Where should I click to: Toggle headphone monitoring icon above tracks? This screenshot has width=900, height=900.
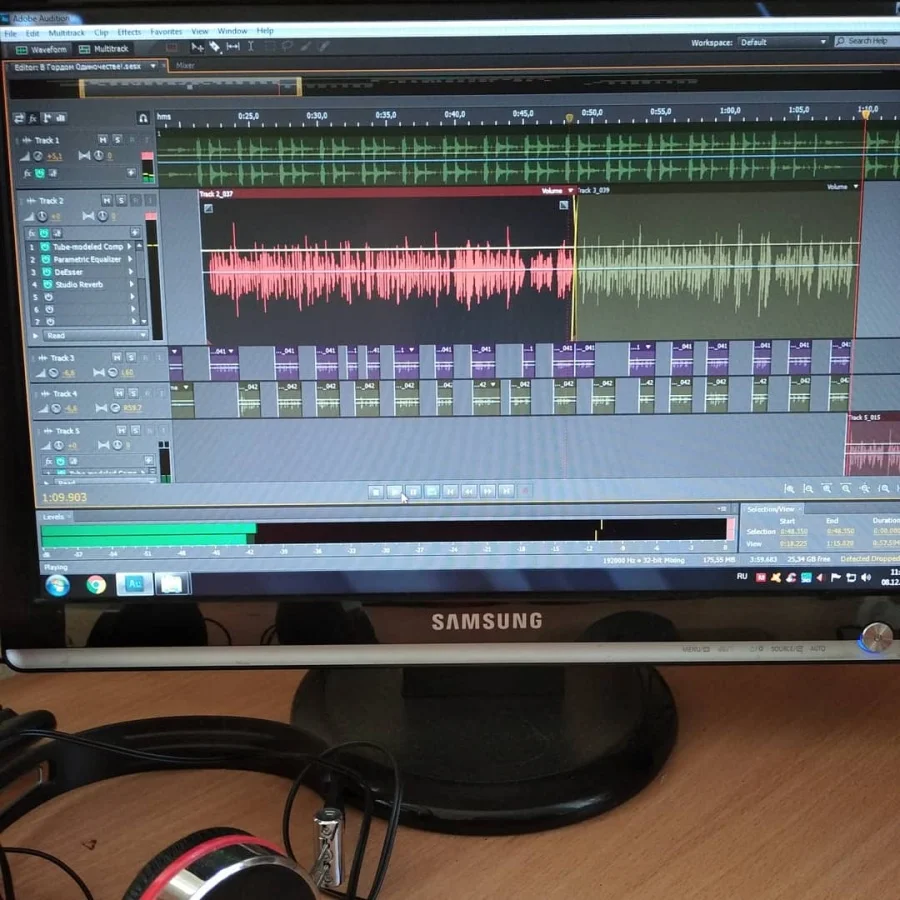(x=143, y=118)
